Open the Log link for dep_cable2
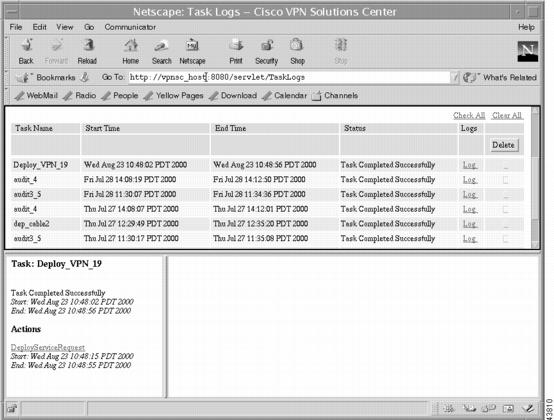Screen dimensions: 554x420 tap(470, 224)
